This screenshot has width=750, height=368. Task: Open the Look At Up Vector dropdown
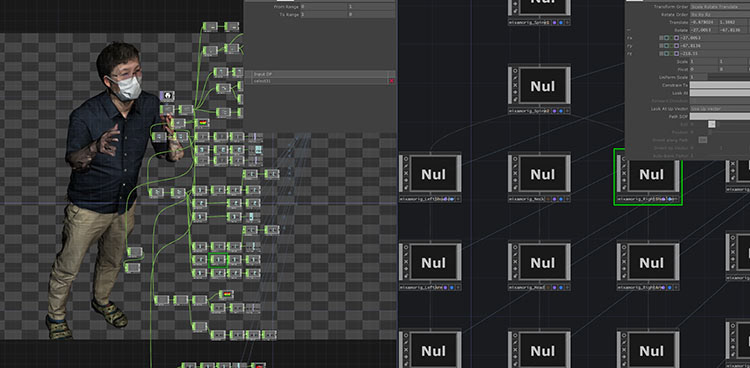coord(720,109)
